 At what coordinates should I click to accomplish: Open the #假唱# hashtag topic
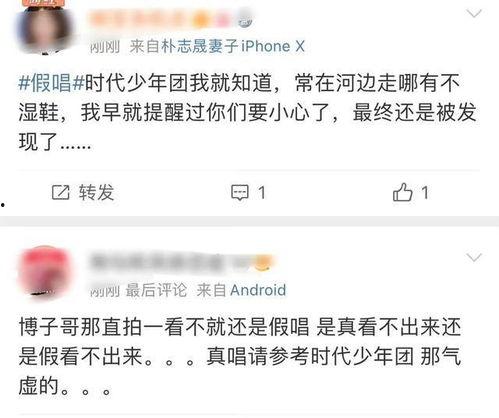[51, 83]
